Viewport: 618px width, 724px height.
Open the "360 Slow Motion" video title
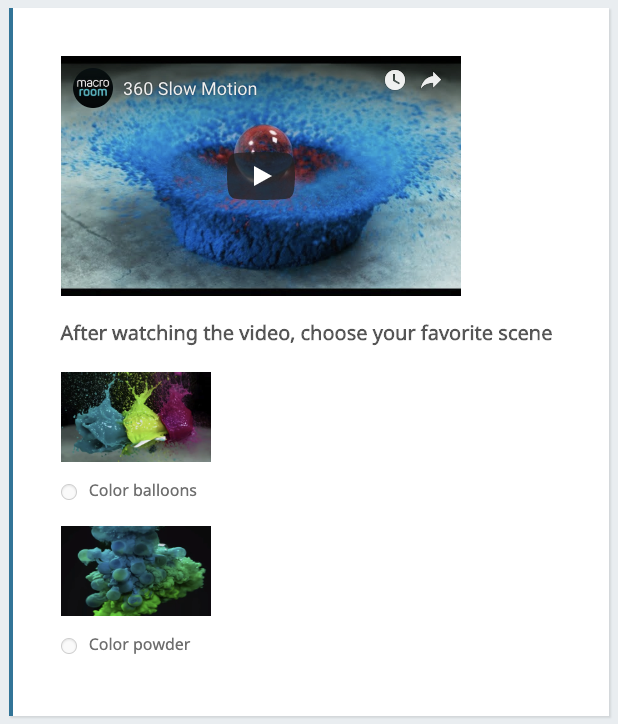click(x=190, y=89)
